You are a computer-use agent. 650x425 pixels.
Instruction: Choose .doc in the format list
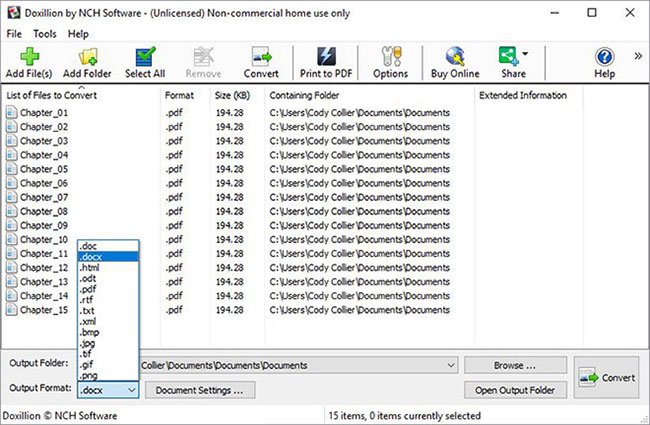108,246
